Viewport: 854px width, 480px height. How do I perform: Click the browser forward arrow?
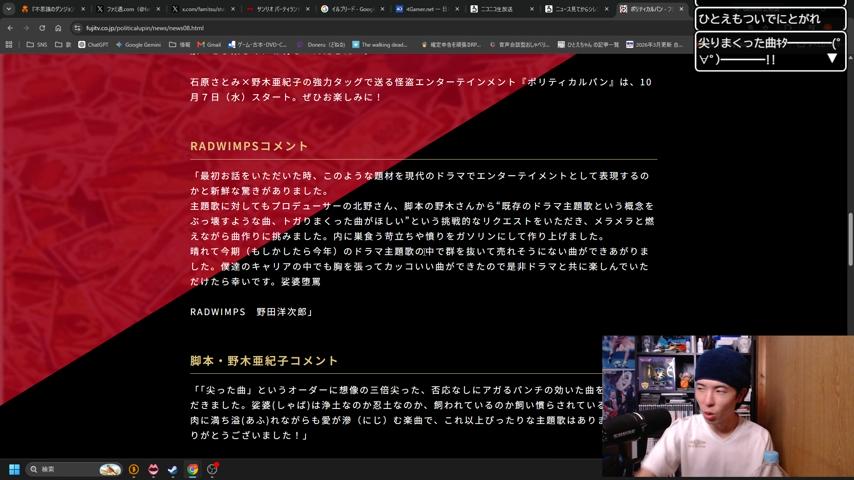(26, 28)
